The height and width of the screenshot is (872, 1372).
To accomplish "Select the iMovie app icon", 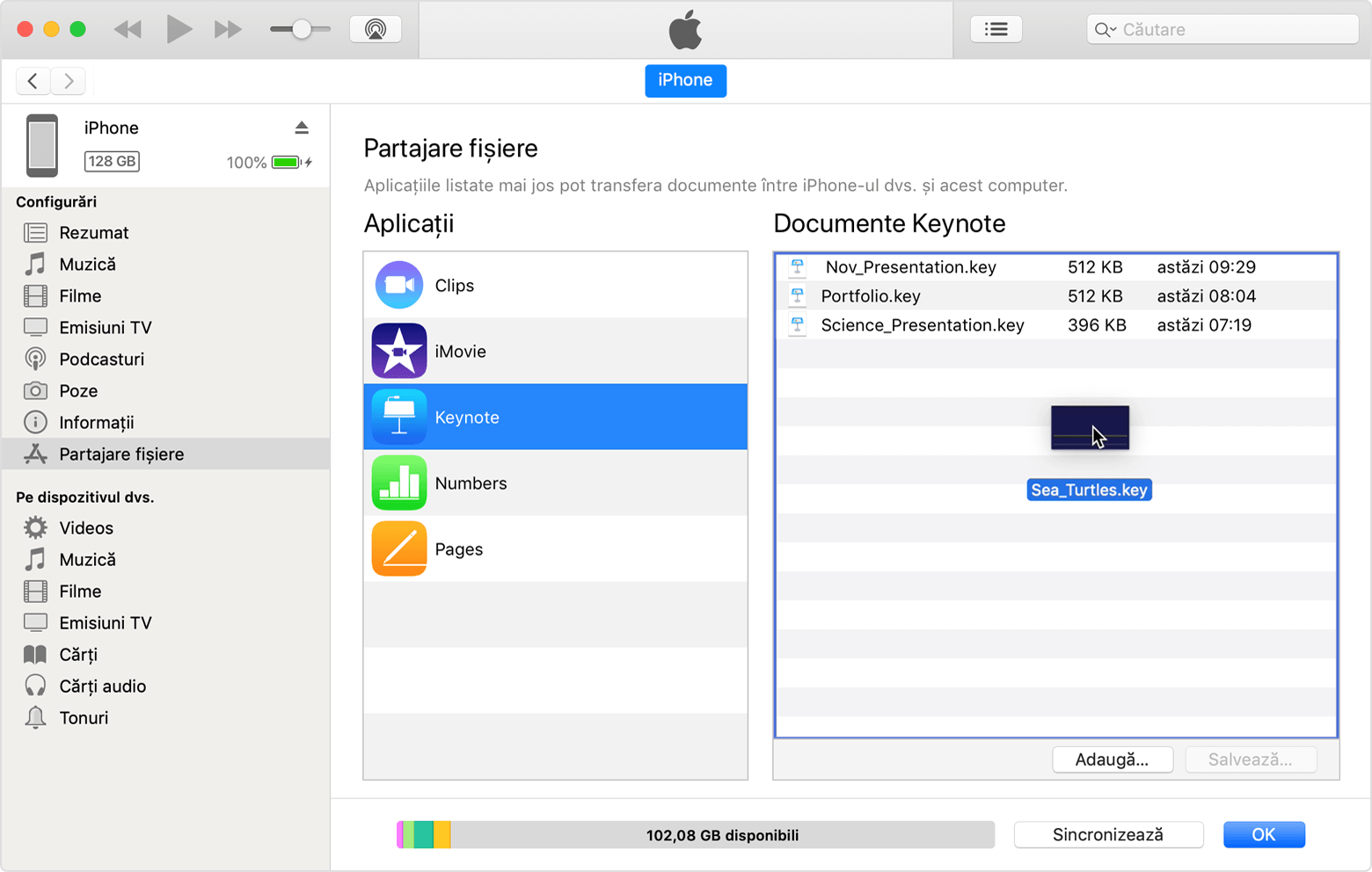I will click(x=399, y=351).
